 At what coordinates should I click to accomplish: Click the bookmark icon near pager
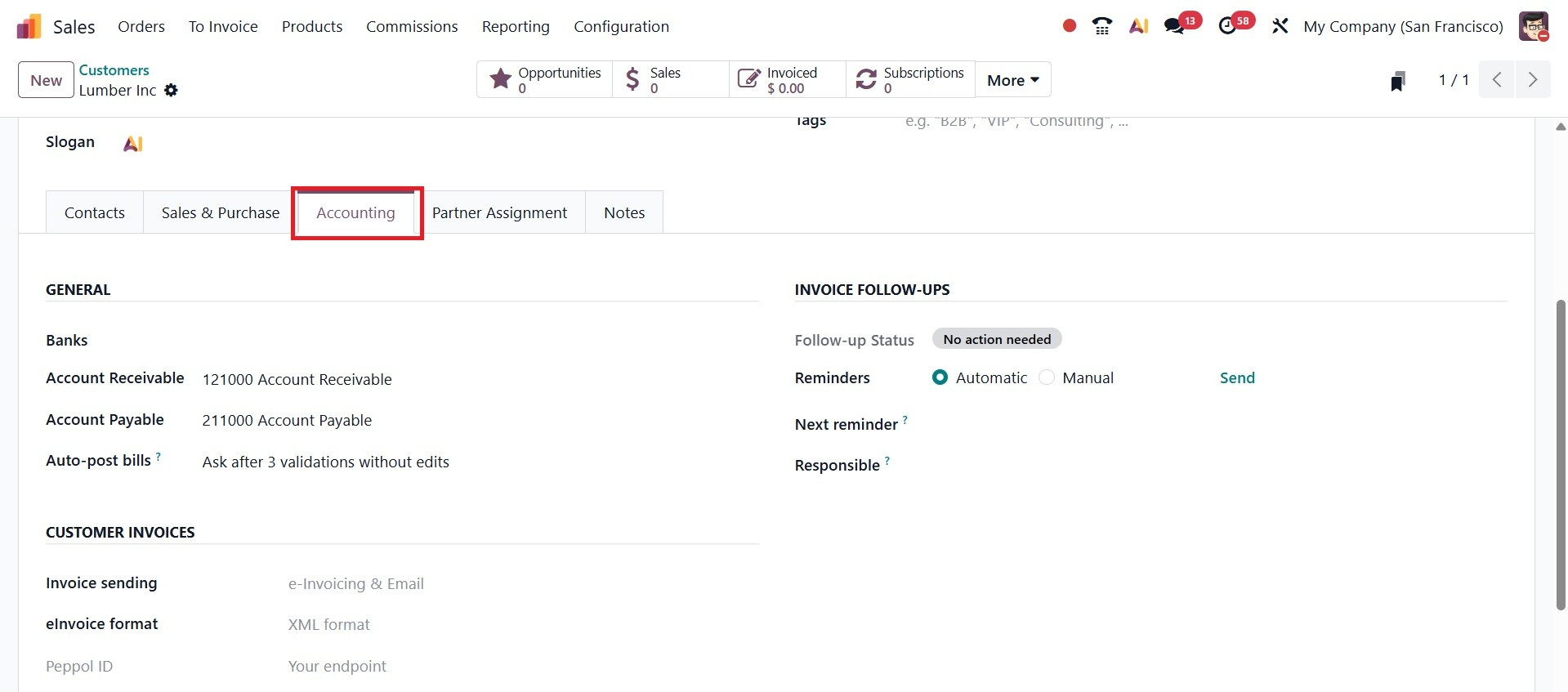point(1397,81)
